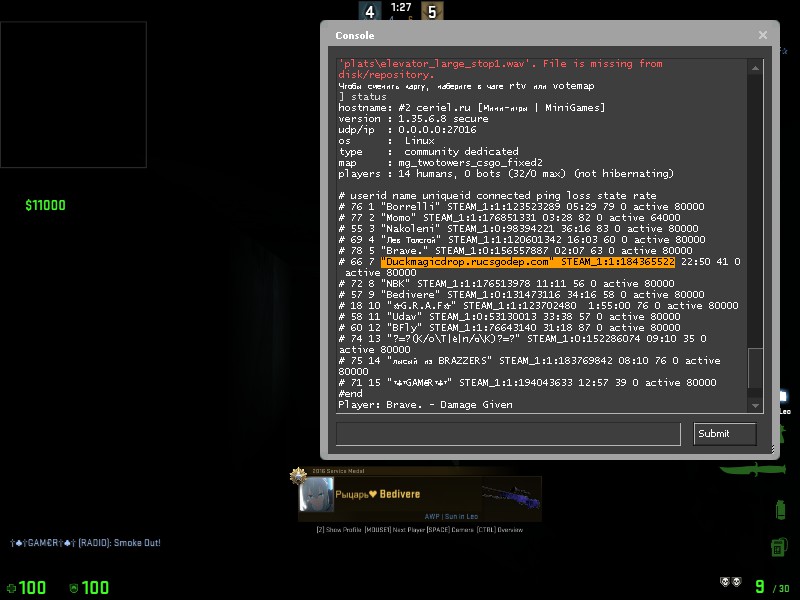Click the spectated player avatar image

316,495
